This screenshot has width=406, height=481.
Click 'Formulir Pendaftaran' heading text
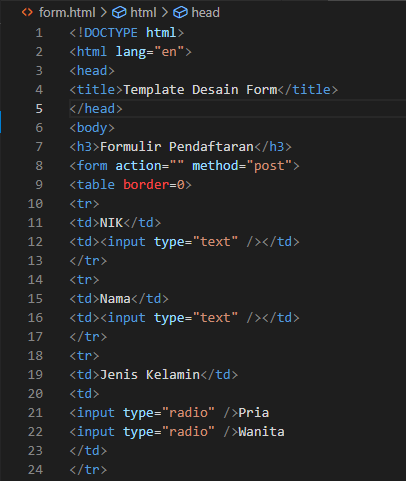click(x=177, y=147)
